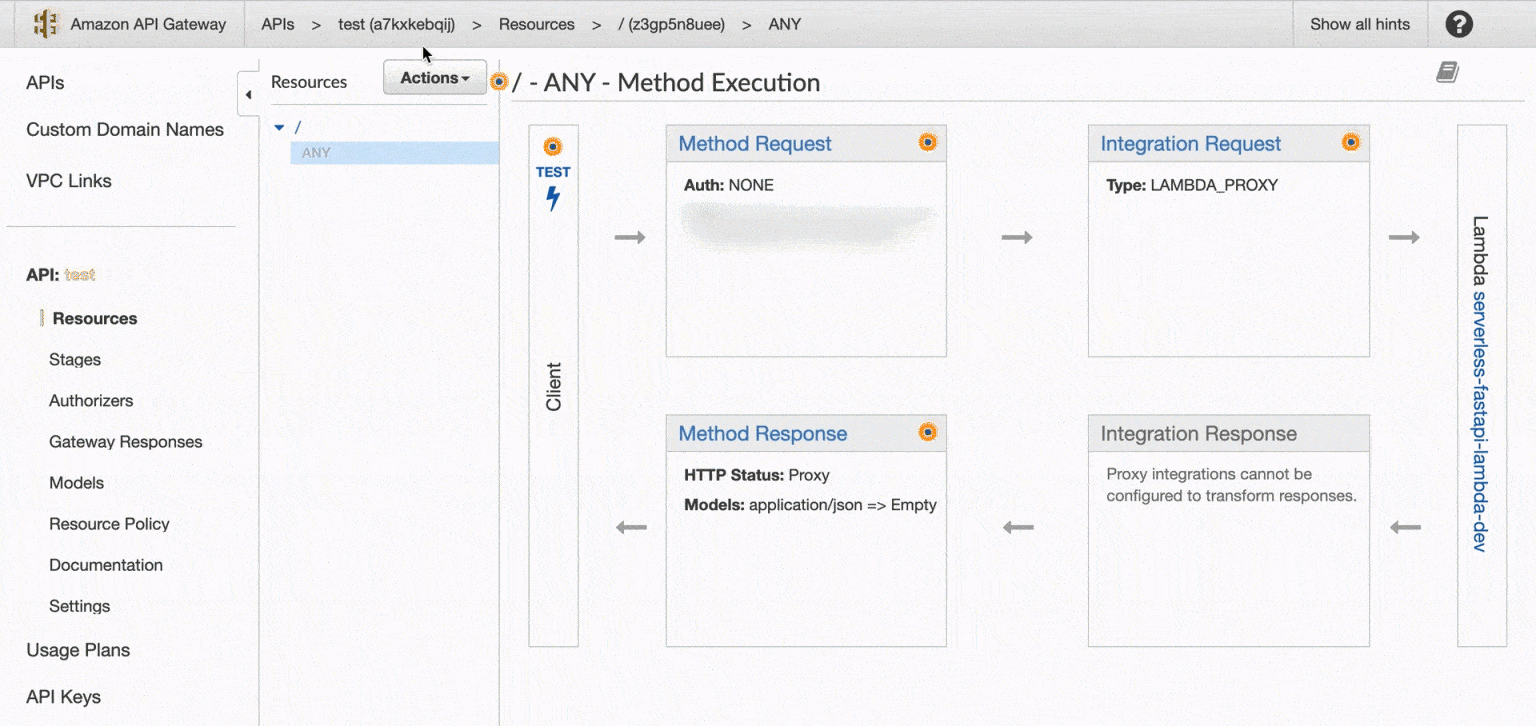
Task: Click Resources in the breadcrumb
Action: click(x=537, y=24)
